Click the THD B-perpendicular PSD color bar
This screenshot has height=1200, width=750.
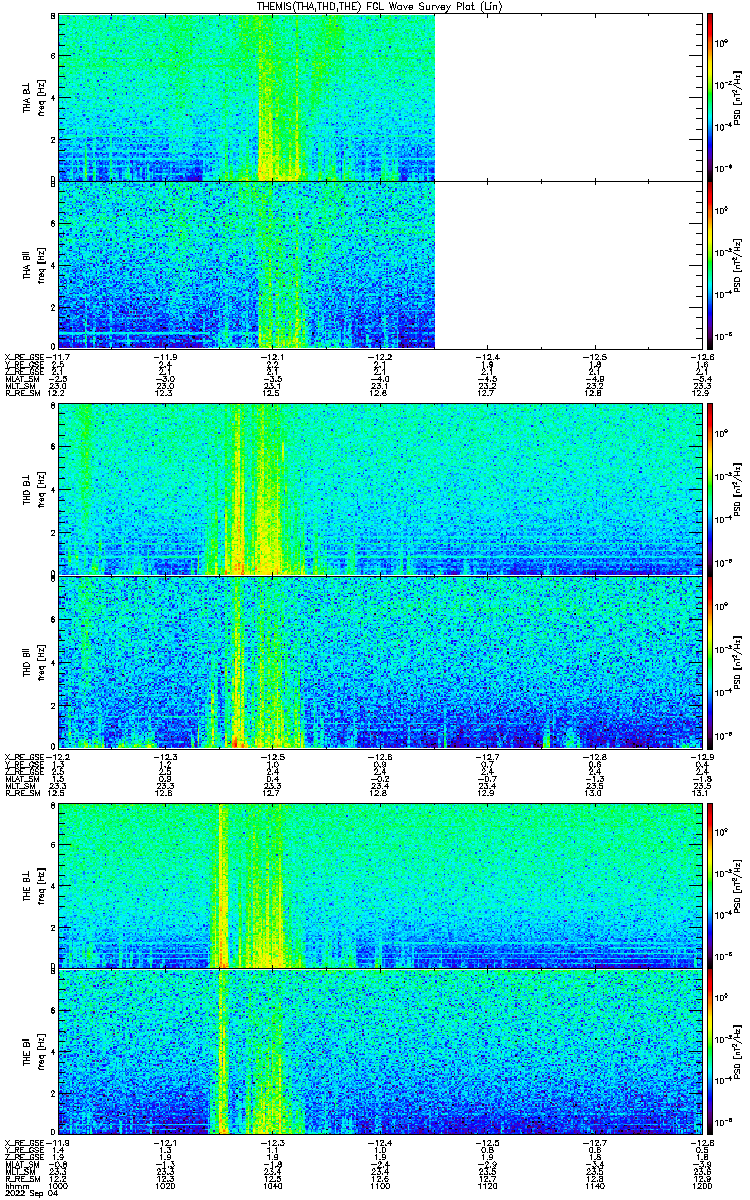pyautogui.click(x=710, y=488)
